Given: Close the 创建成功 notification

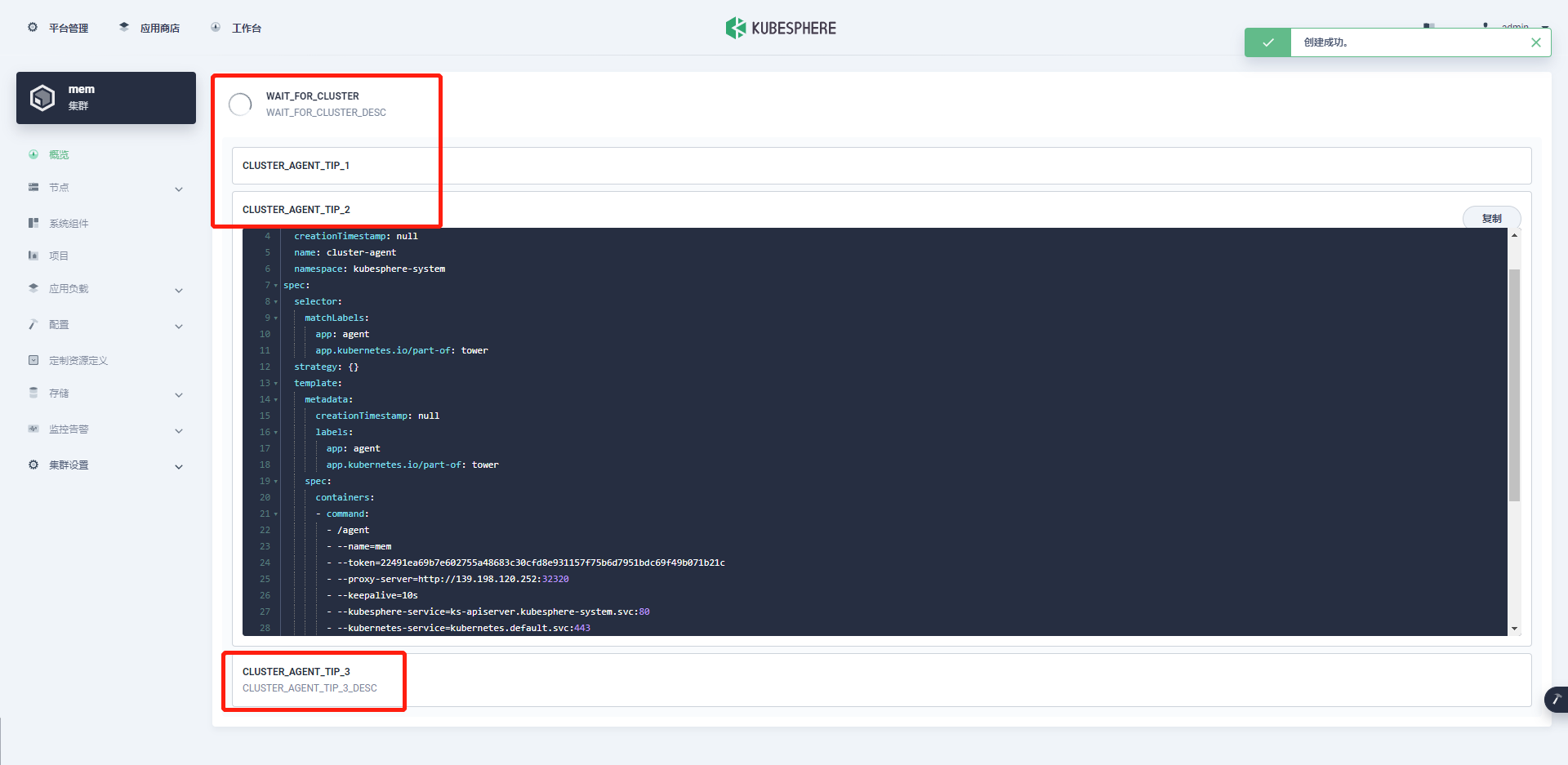Looking at the screenshot, I should point(1536,42).
